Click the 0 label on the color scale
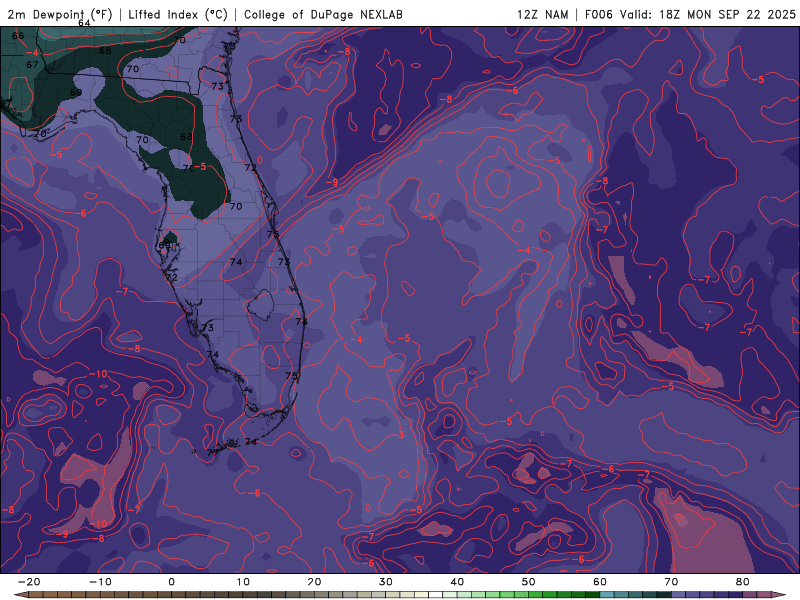 [171, 582]
